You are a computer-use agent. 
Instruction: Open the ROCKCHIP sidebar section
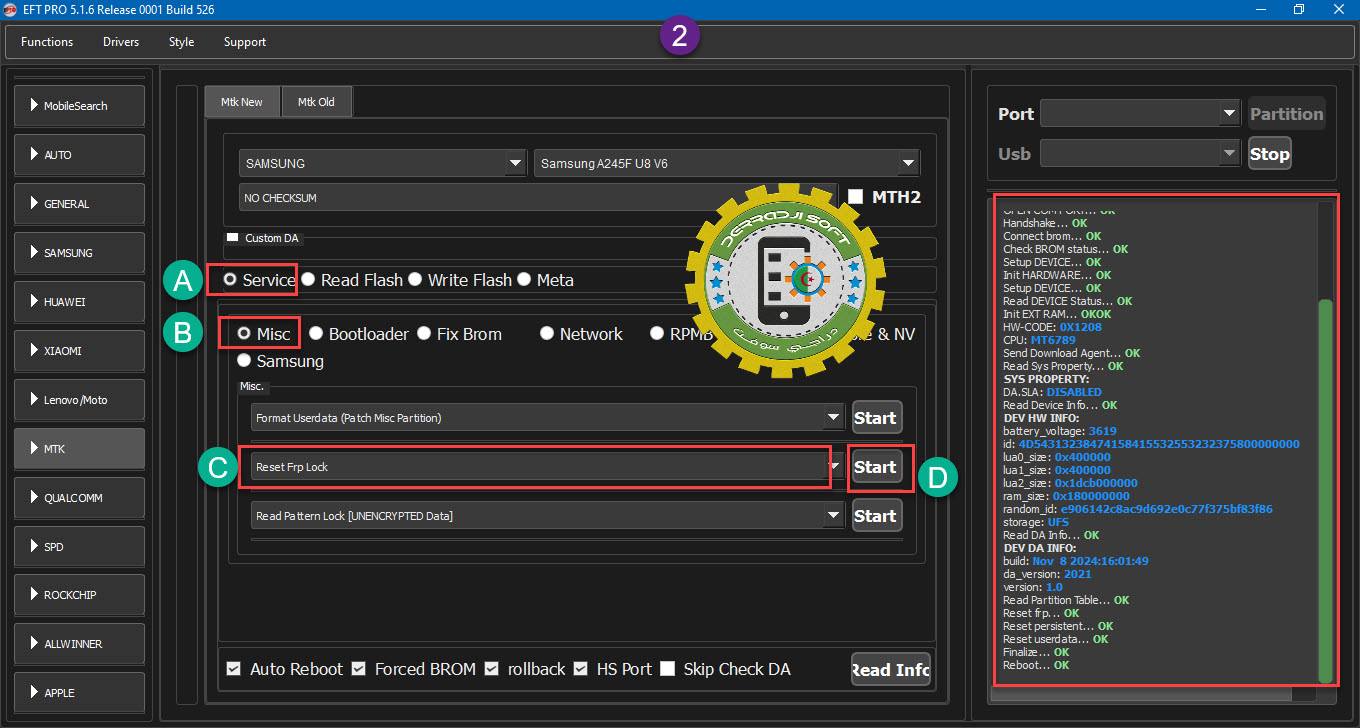point(79,595)
